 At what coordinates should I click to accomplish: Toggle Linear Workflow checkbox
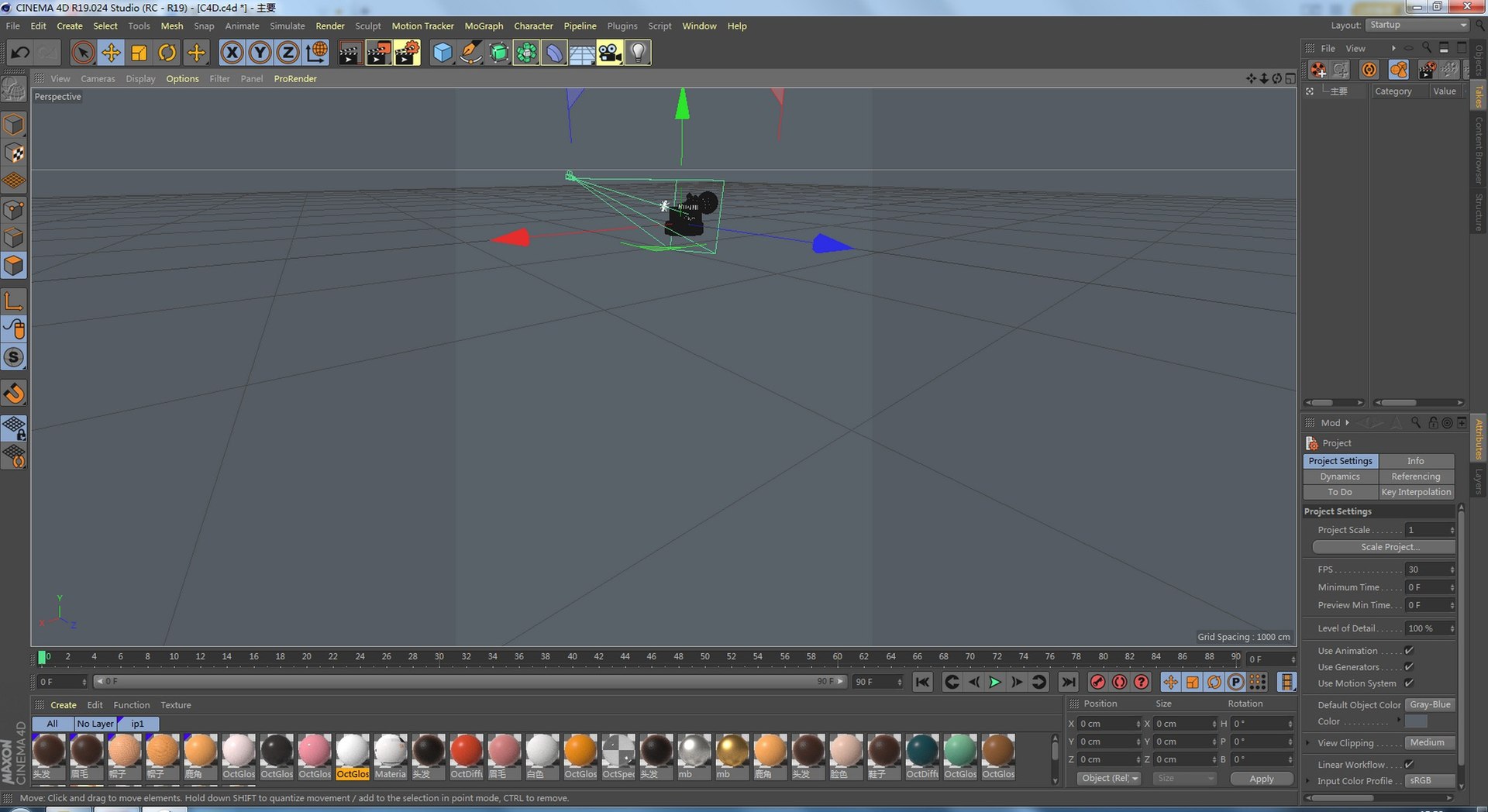(1409, 765)
